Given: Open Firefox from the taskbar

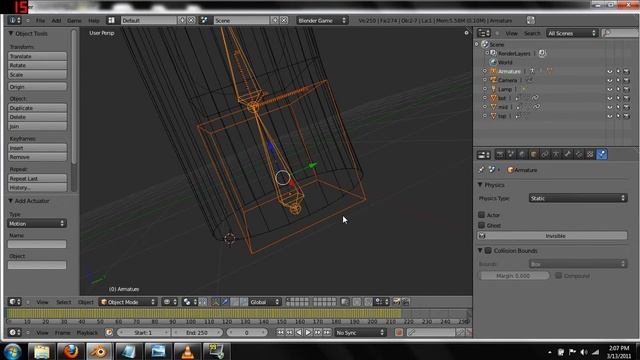Looking at the screenshot, I should [x=71, y=351].
